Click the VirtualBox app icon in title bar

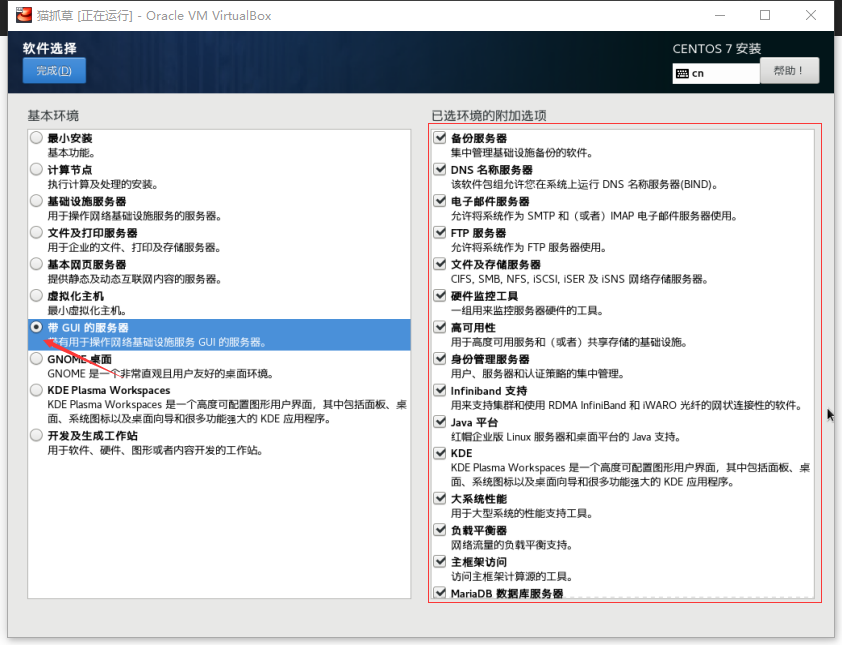[24, 15]
